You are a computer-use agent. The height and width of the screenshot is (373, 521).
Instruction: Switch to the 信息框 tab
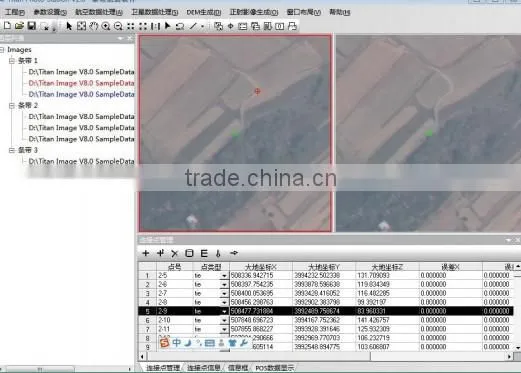tap(238, 368)
